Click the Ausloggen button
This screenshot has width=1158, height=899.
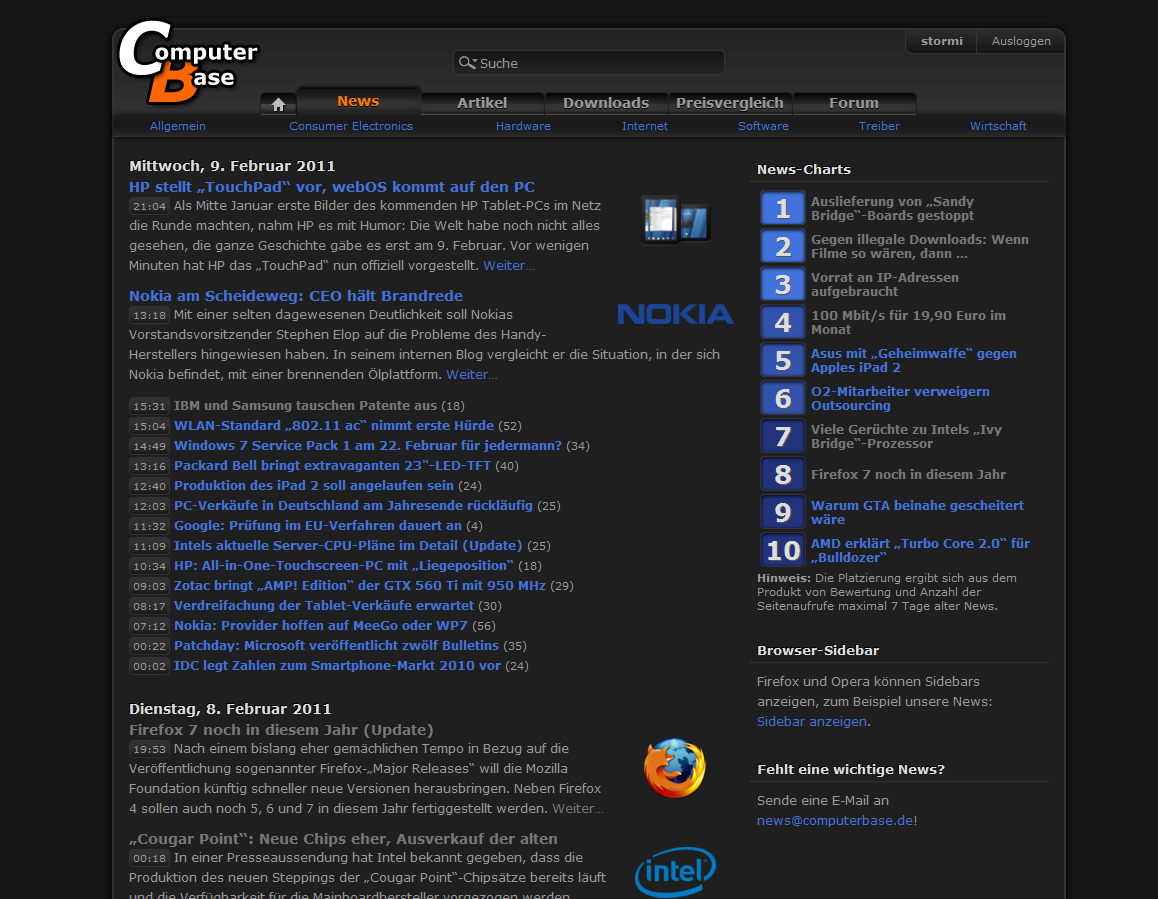pyautogui.click(x=1021, y=41)
